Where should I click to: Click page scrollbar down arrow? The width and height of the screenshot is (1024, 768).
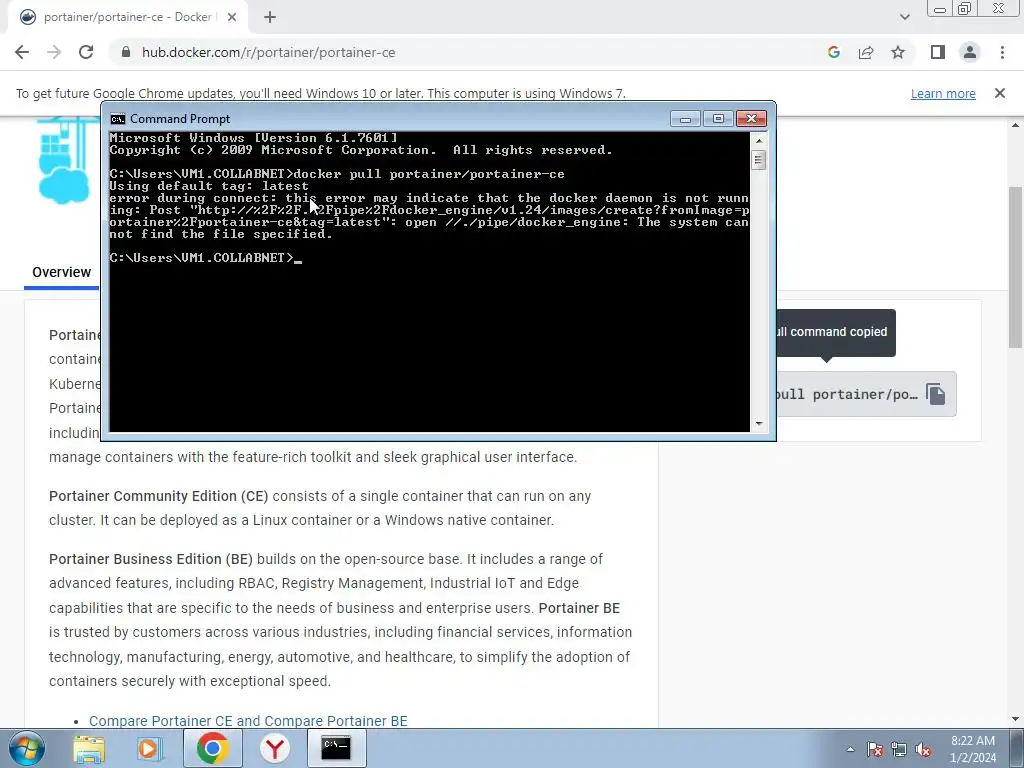(1016, 720)
